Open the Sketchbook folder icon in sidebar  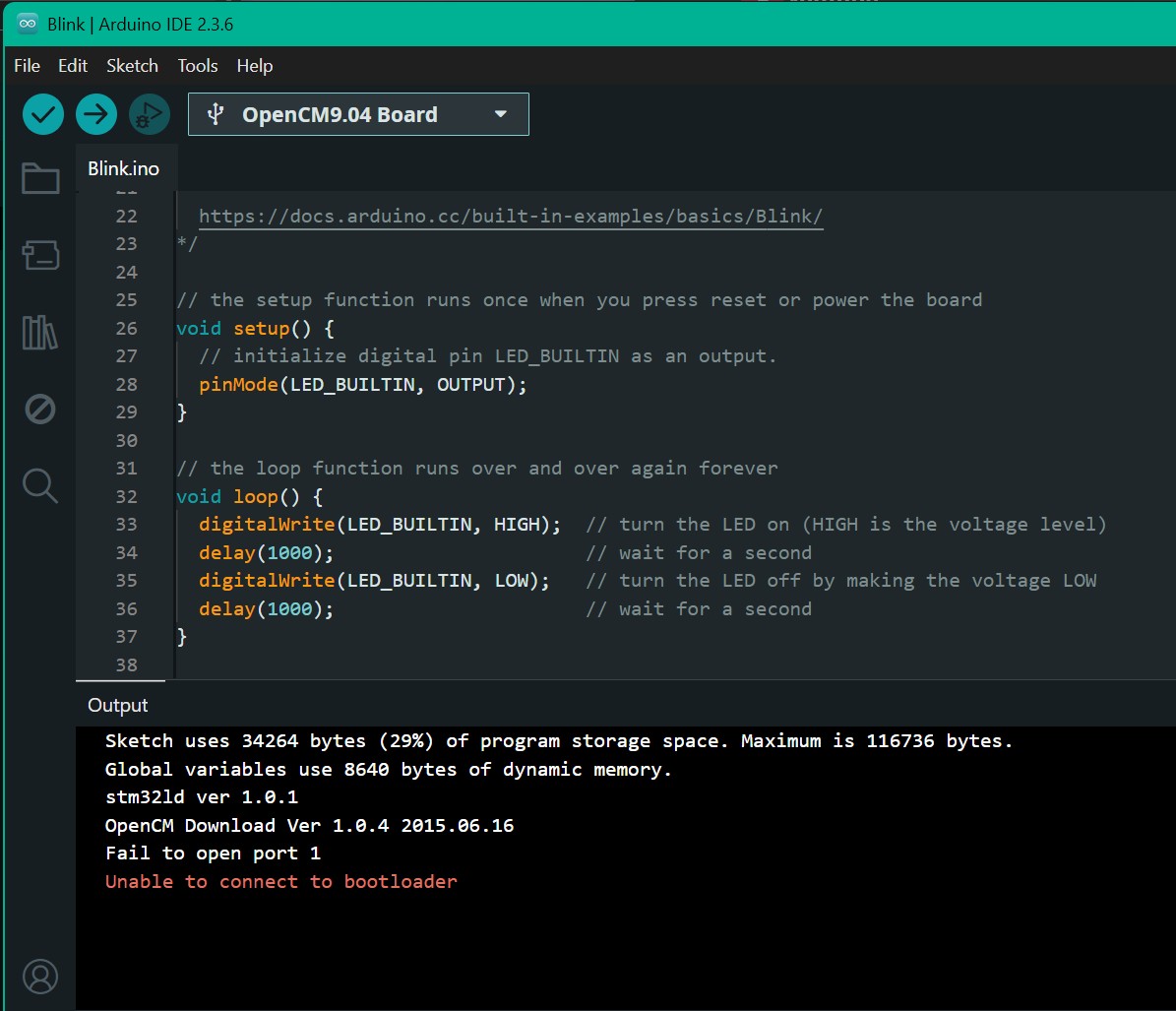coord(40,178)
